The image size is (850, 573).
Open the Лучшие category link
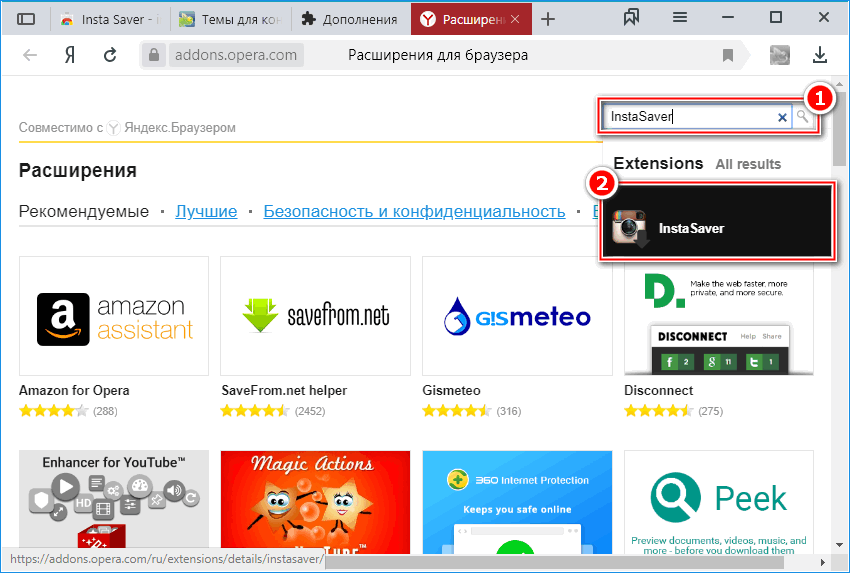pyautogui.click(x=206, y=211)
